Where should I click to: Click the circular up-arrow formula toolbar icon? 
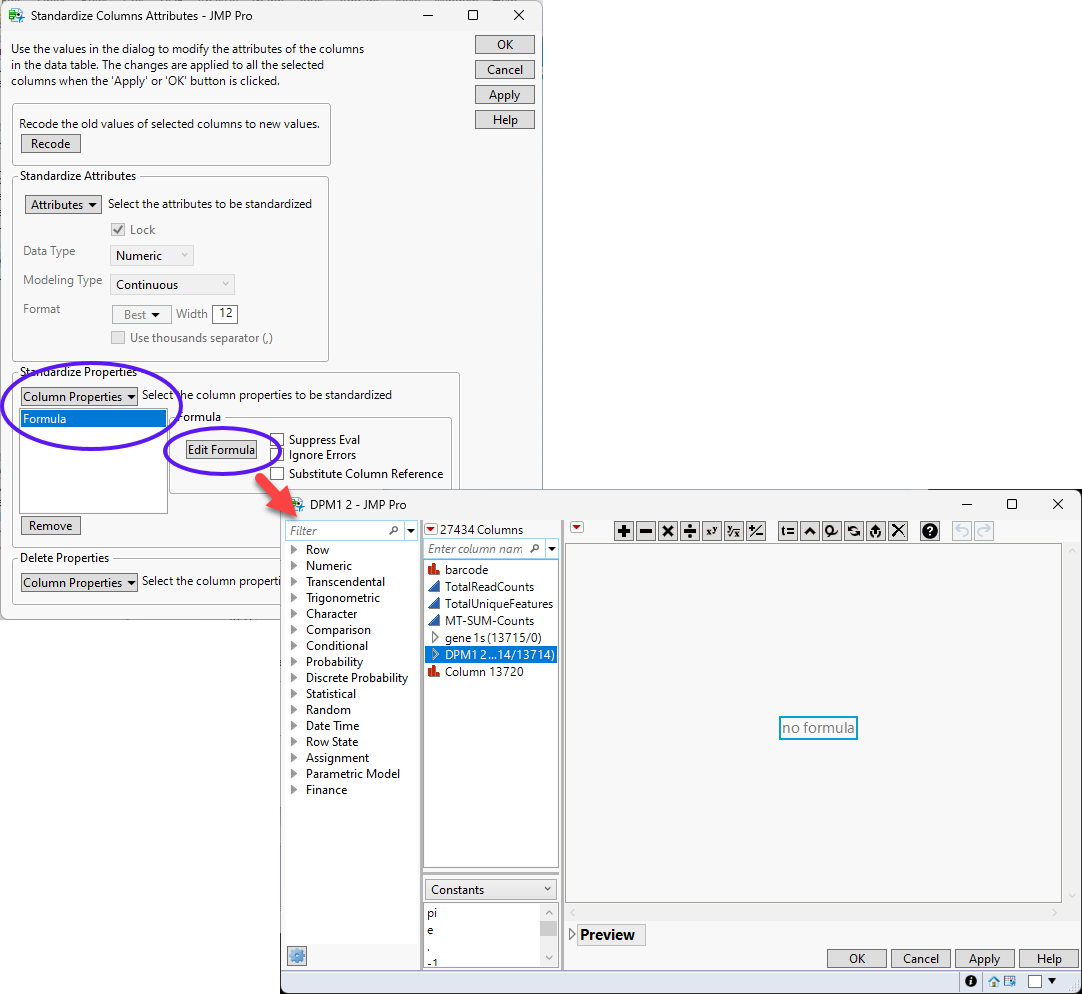click(x=876, y=531)
